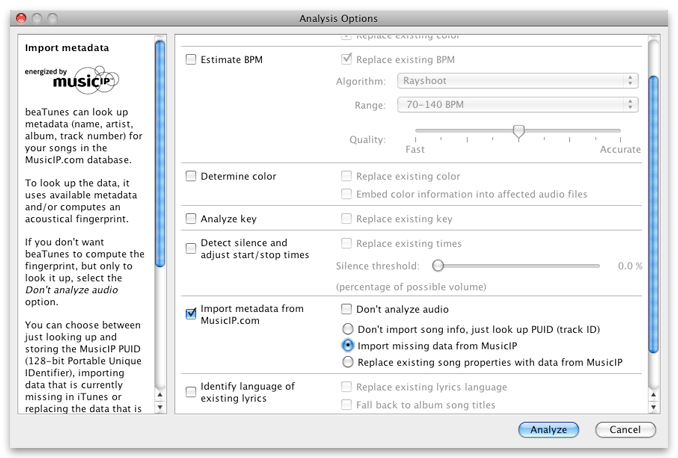Click the options list scroll down arrow
The image size is (678, 458).
[x=654, y=407]
